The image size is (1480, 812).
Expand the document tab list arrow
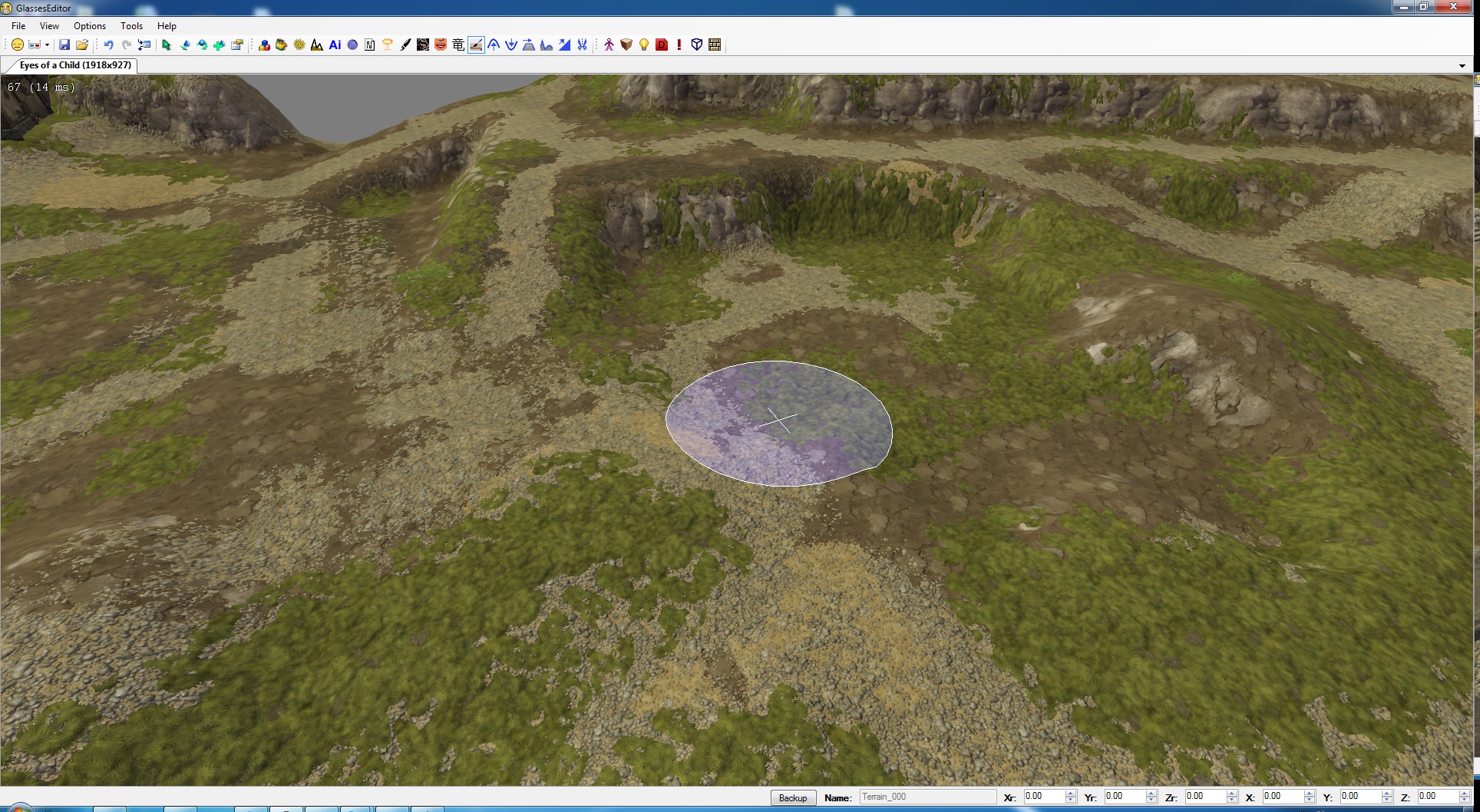1462,66
